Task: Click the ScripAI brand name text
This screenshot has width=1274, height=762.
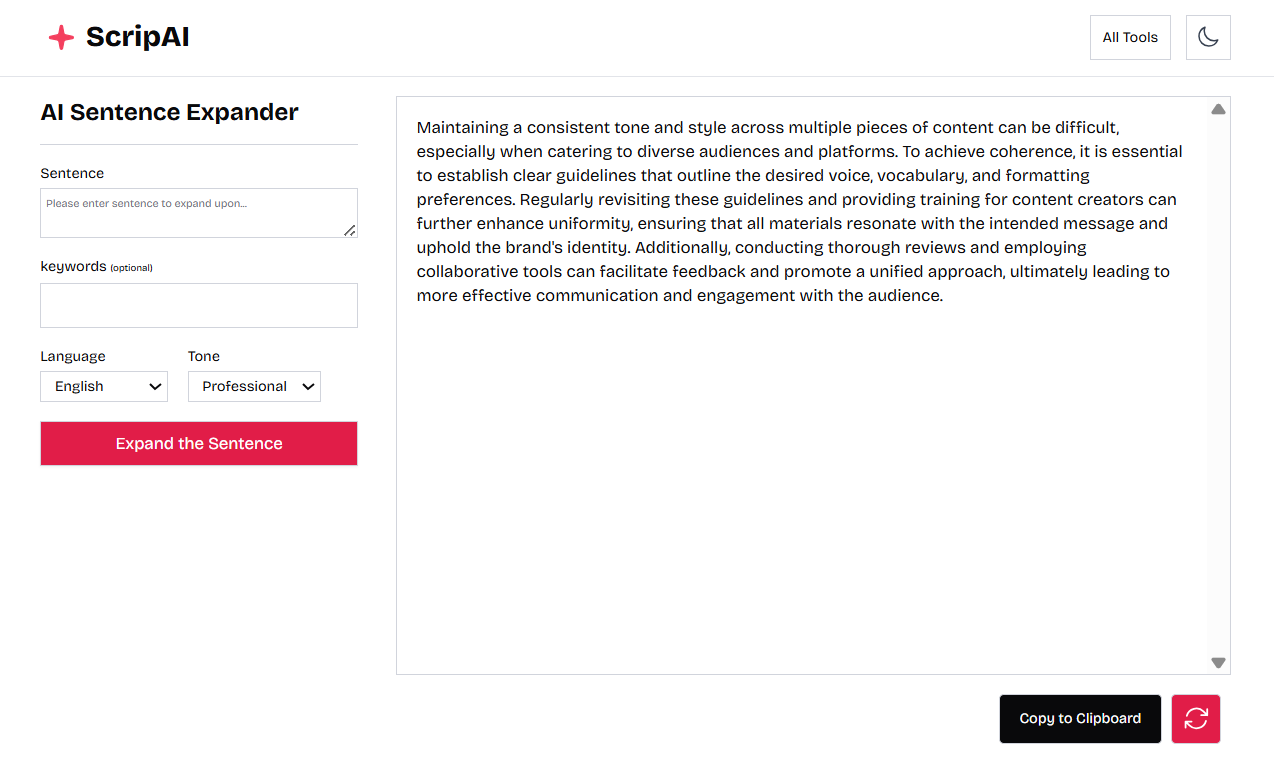Action: click(138, 38)
